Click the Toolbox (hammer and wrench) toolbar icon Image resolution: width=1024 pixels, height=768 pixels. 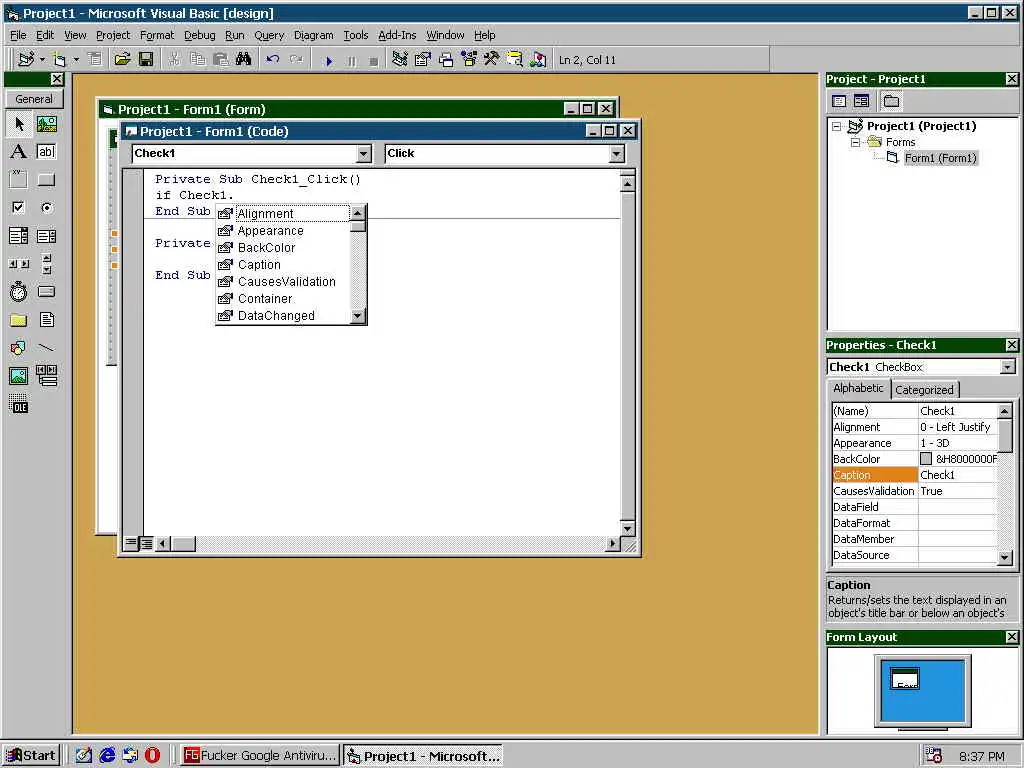point(492,59)
